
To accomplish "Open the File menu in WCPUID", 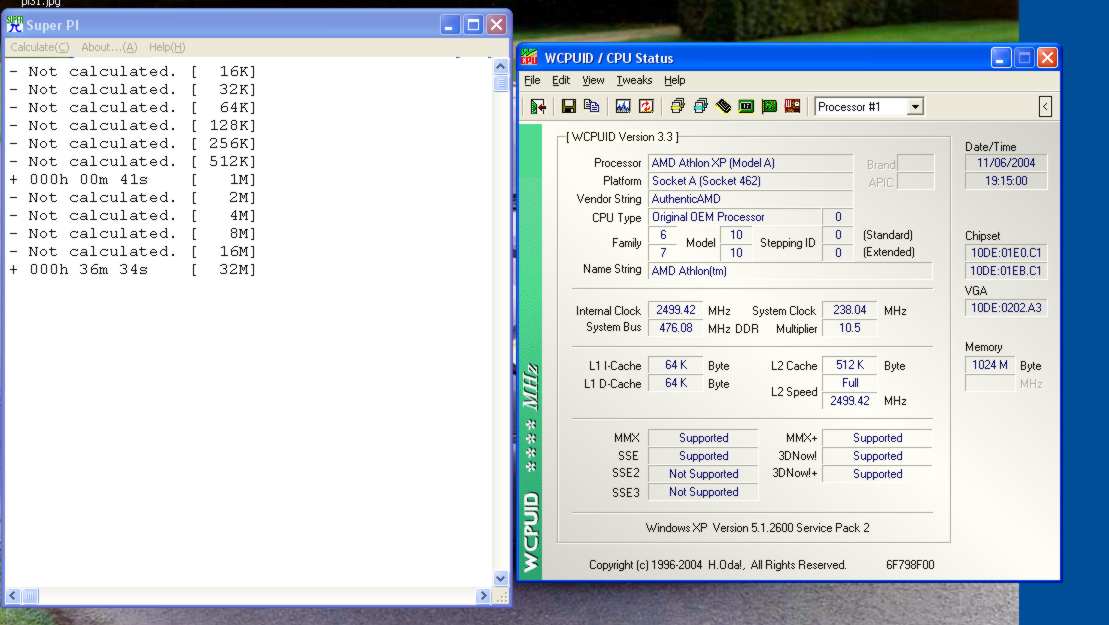I will 532,81.
